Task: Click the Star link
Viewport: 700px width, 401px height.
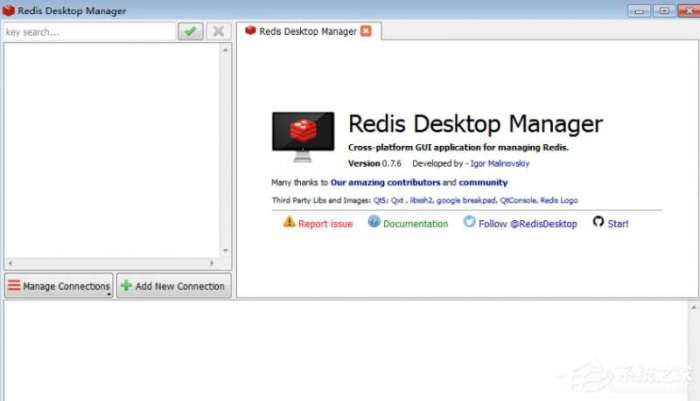Action: [x=618, y=224]
